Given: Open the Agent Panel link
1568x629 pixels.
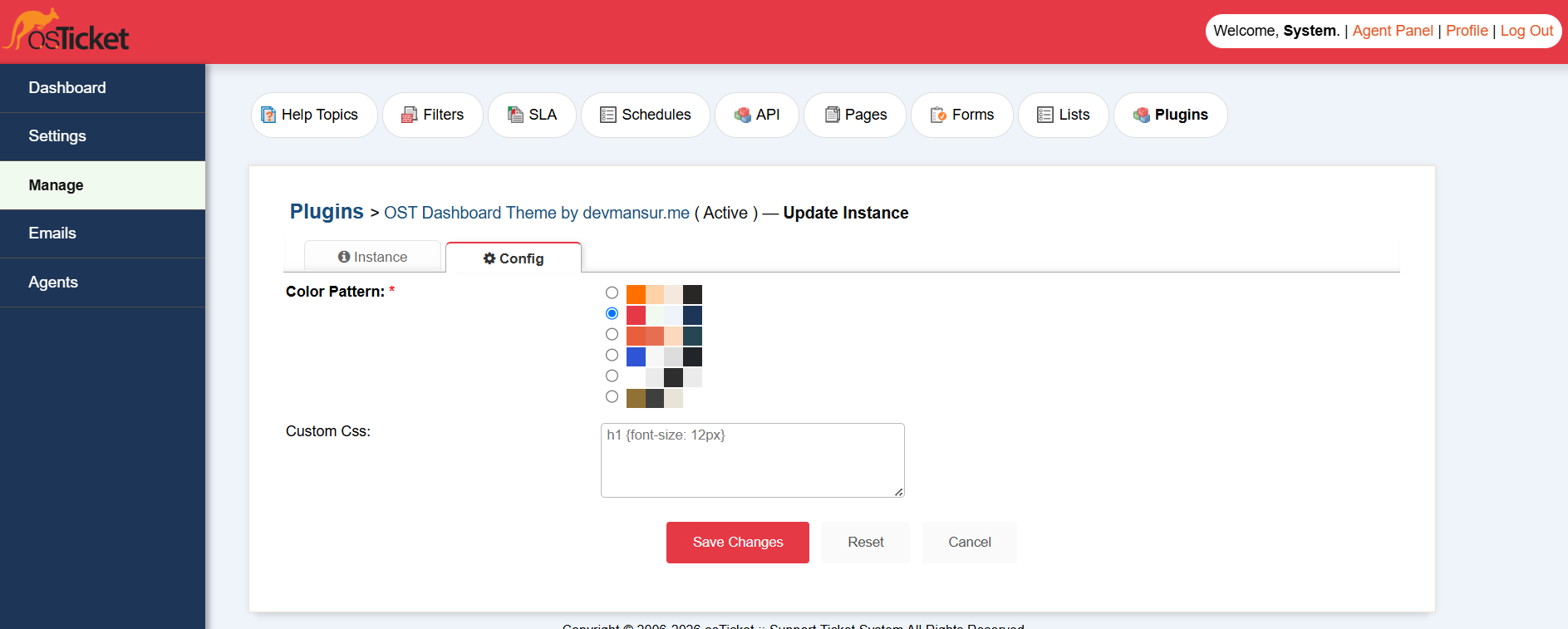Looking at the screenshot, I should [x=1393, y=31].
